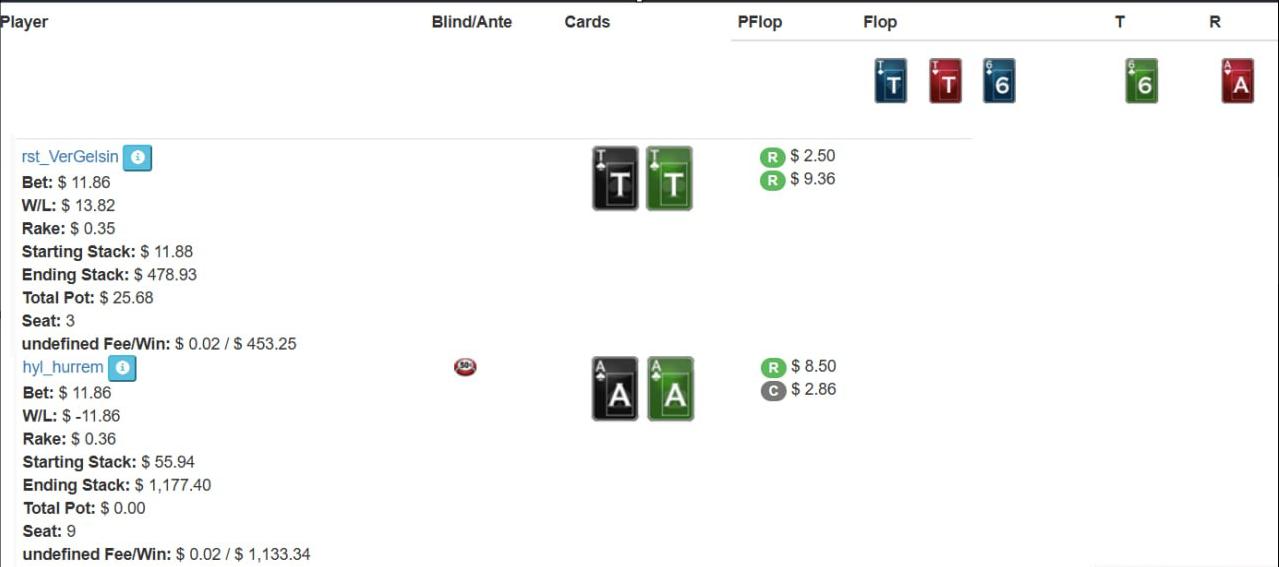The width and height of the screenshot is (1279, 567).
Task: Click the red Ten flop card
Action: pyautogui.click(x=945, y=81)
